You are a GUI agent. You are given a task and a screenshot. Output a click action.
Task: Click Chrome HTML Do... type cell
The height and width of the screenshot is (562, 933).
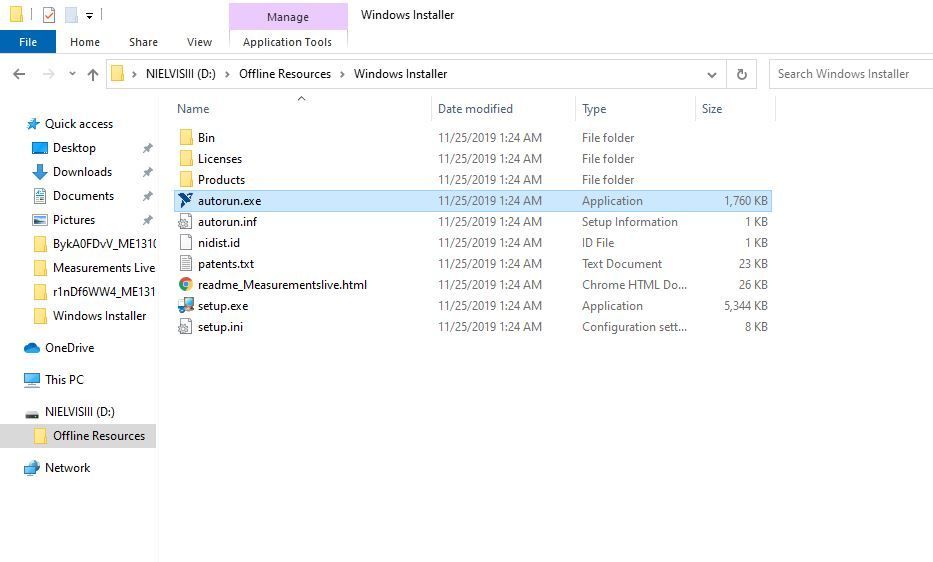(x=634, y=285)
